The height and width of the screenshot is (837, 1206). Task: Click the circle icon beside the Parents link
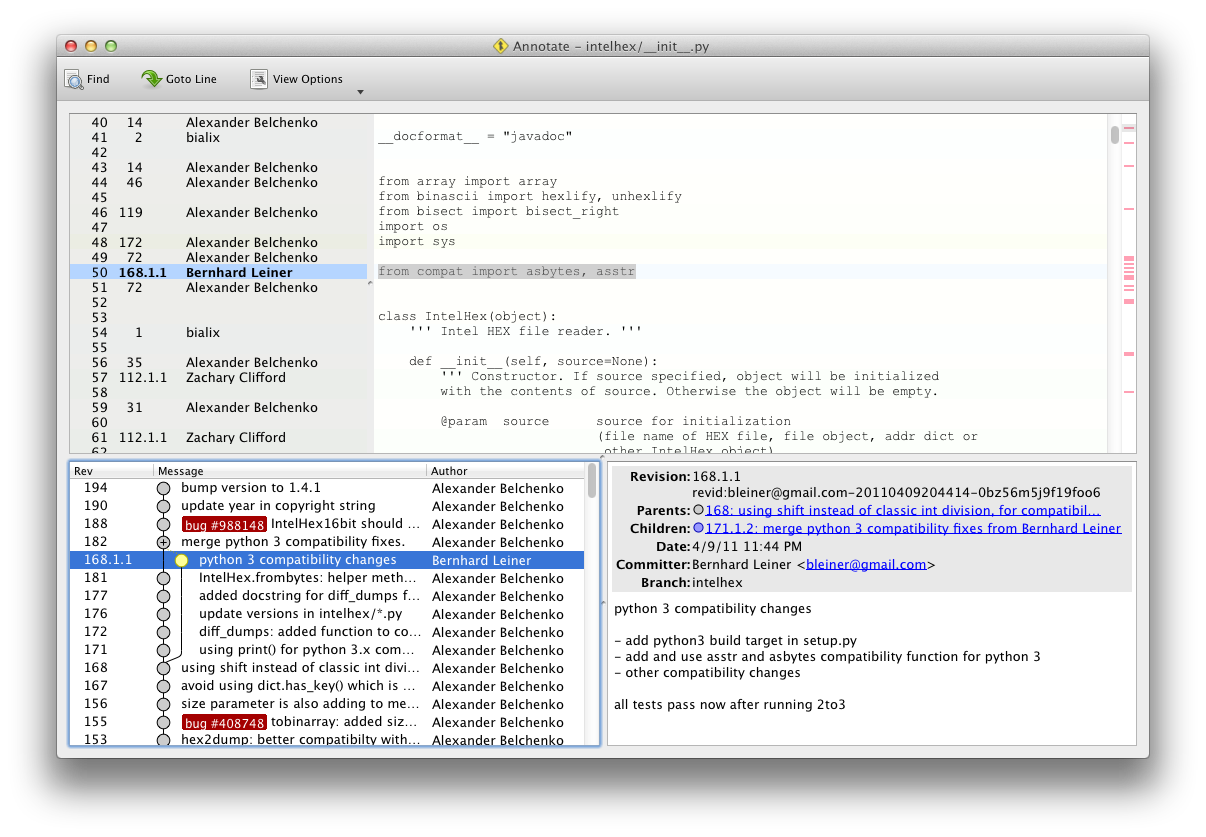(x=698, y=510)
